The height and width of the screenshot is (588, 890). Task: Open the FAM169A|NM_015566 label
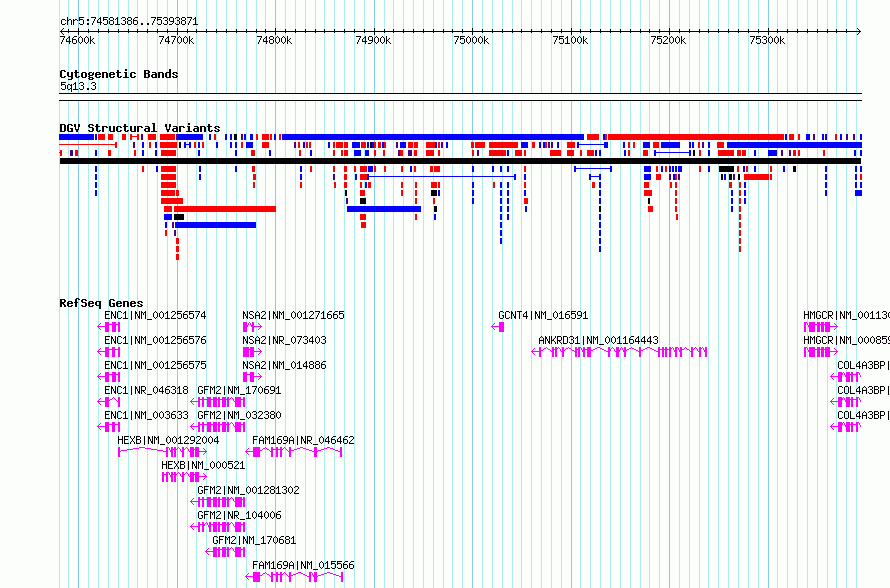pyautogui.click(x=303, y=565)
